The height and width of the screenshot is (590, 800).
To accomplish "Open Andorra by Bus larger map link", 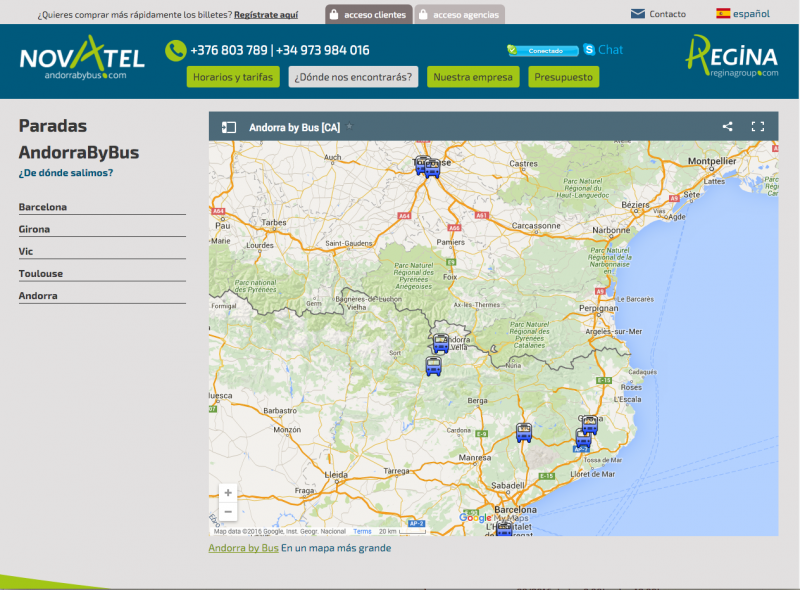I will [x=243, y=548].
